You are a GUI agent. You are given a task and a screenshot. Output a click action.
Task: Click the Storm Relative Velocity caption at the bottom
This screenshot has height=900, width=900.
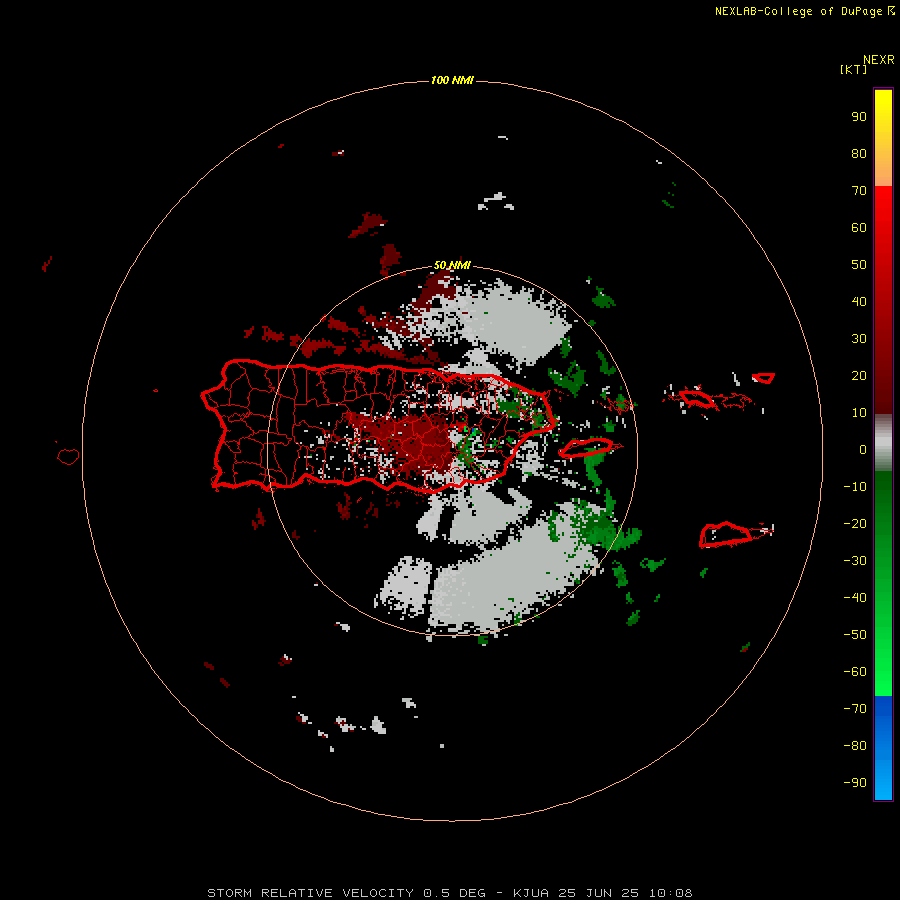click(450, 893)
